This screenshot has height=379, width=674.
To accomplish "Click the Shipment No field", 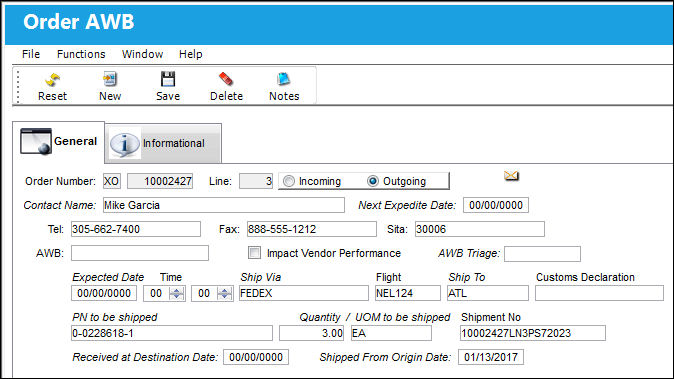I will point(533,333).
